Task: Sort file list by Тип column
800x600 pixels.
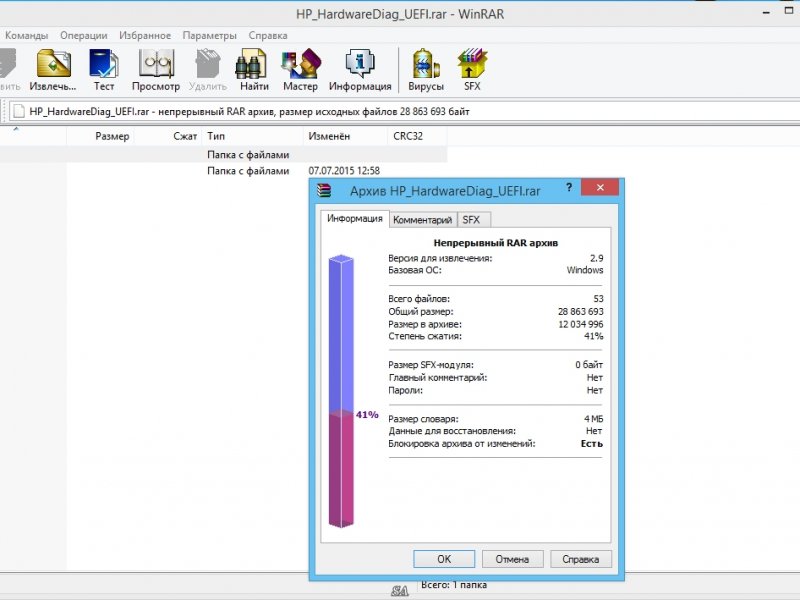Action: coord(253,136)
